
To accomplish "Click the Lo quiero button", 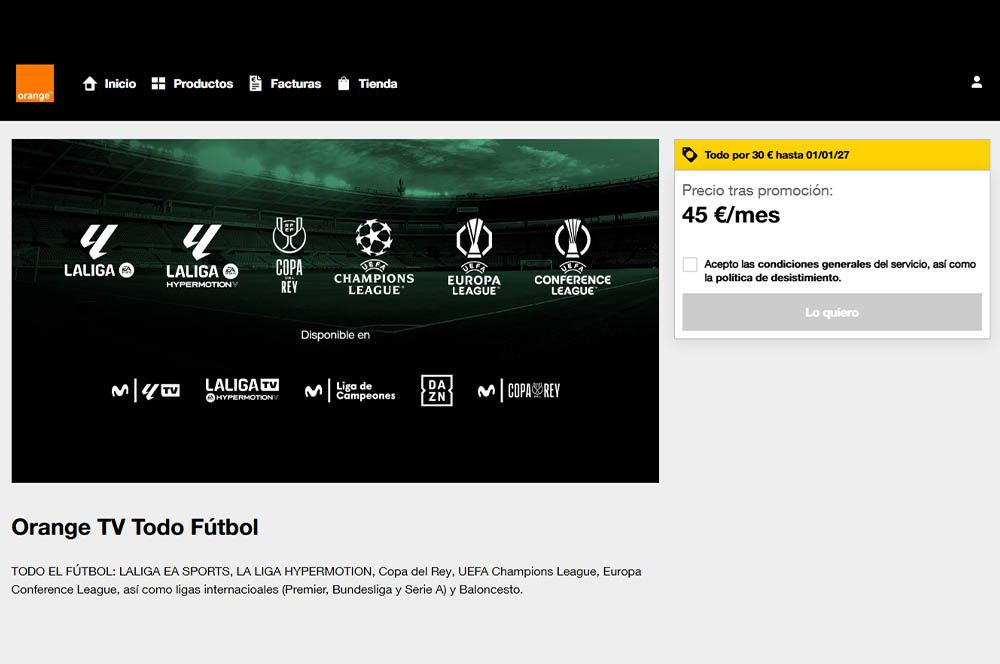I will (x=832, y=313).
